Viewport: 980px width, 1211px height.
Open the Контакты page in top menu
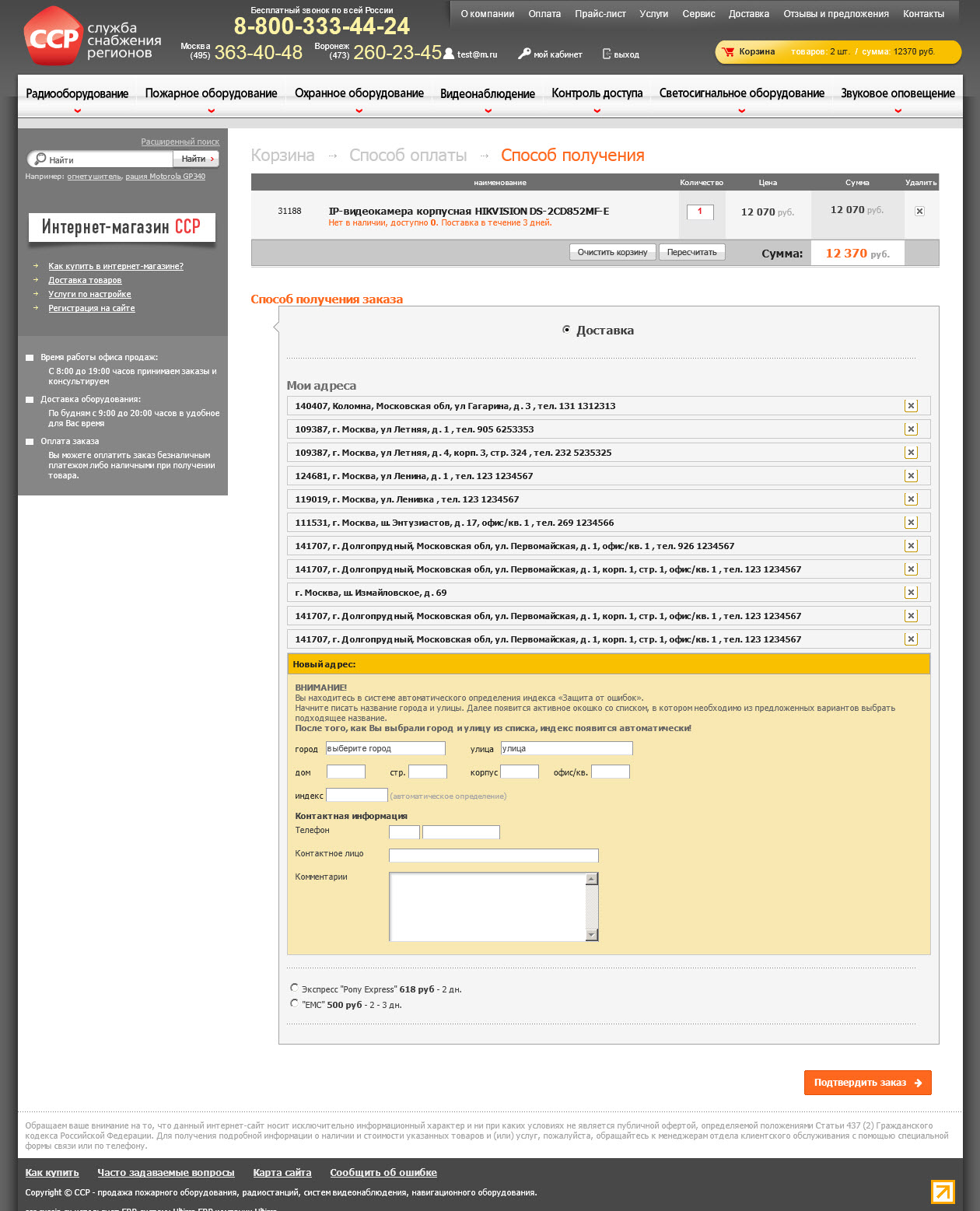pos(923,14)
